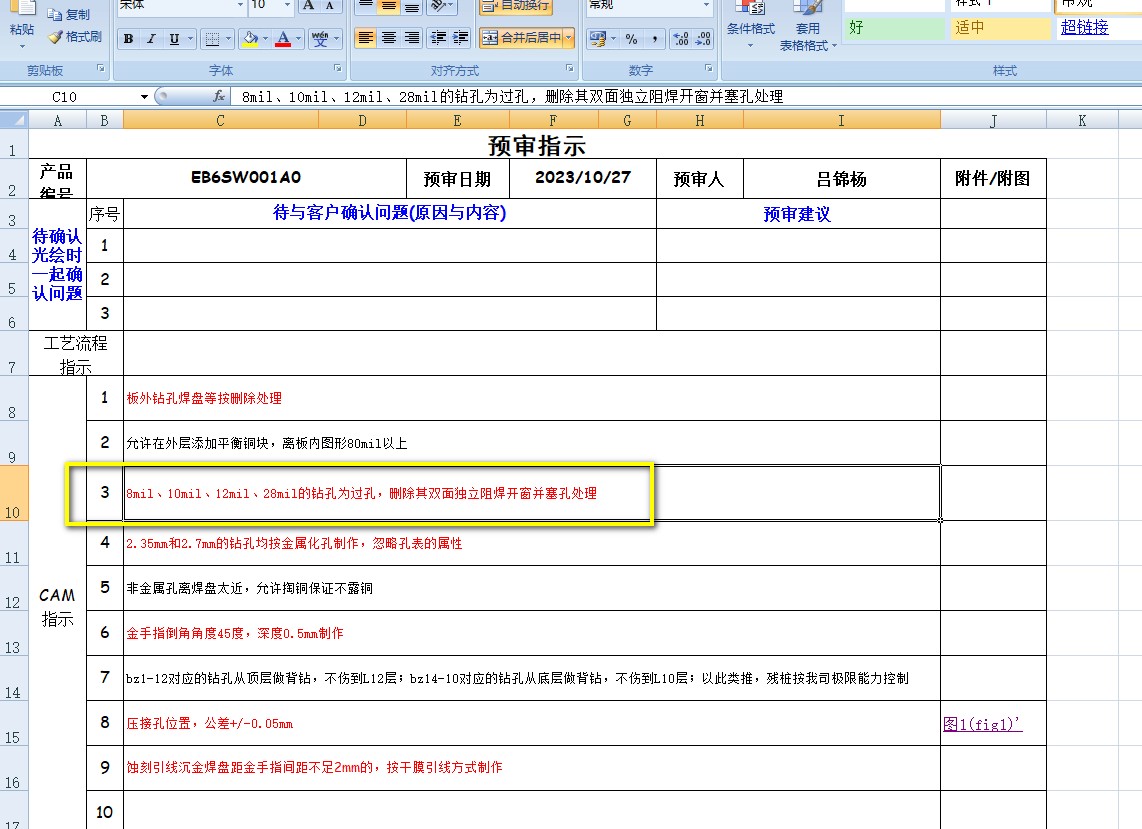Apply comma style number format
Image resolution: width=1142 pixels, height=829 pixels.
point(655,39)
